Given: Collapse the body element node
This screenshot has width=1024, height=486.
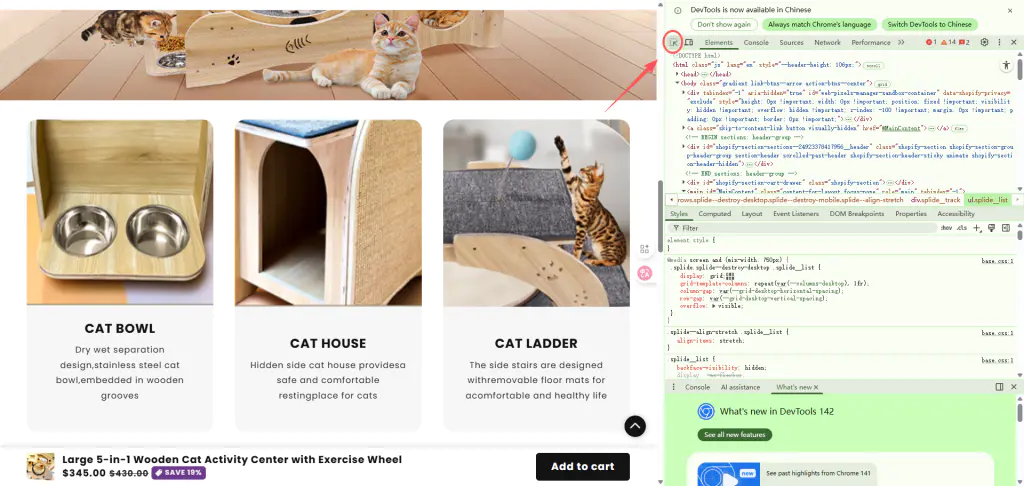Looking at the screenshot, I should [x=677, y=84].
